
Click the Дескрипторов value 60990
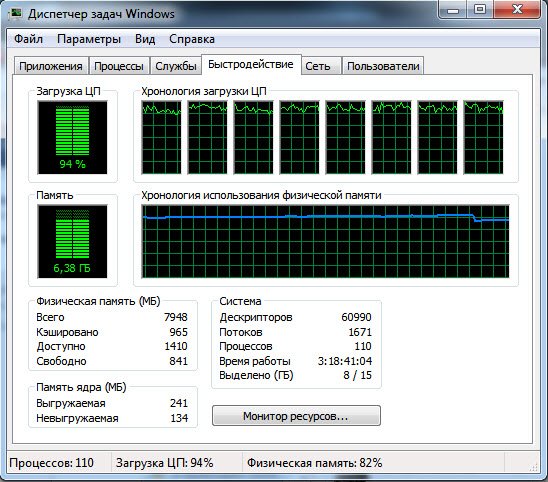(x=356, y=317)
